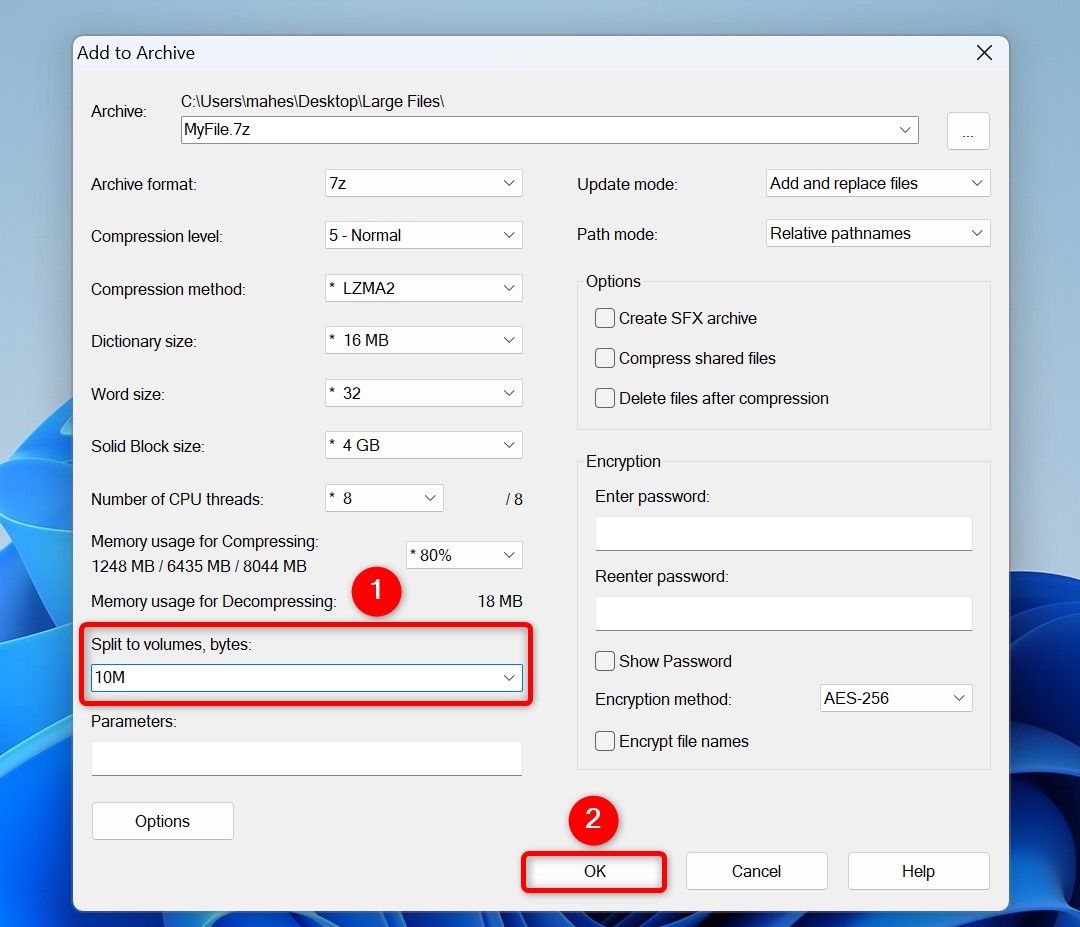
Task: Click the Options button
Action: coord(163,821)
